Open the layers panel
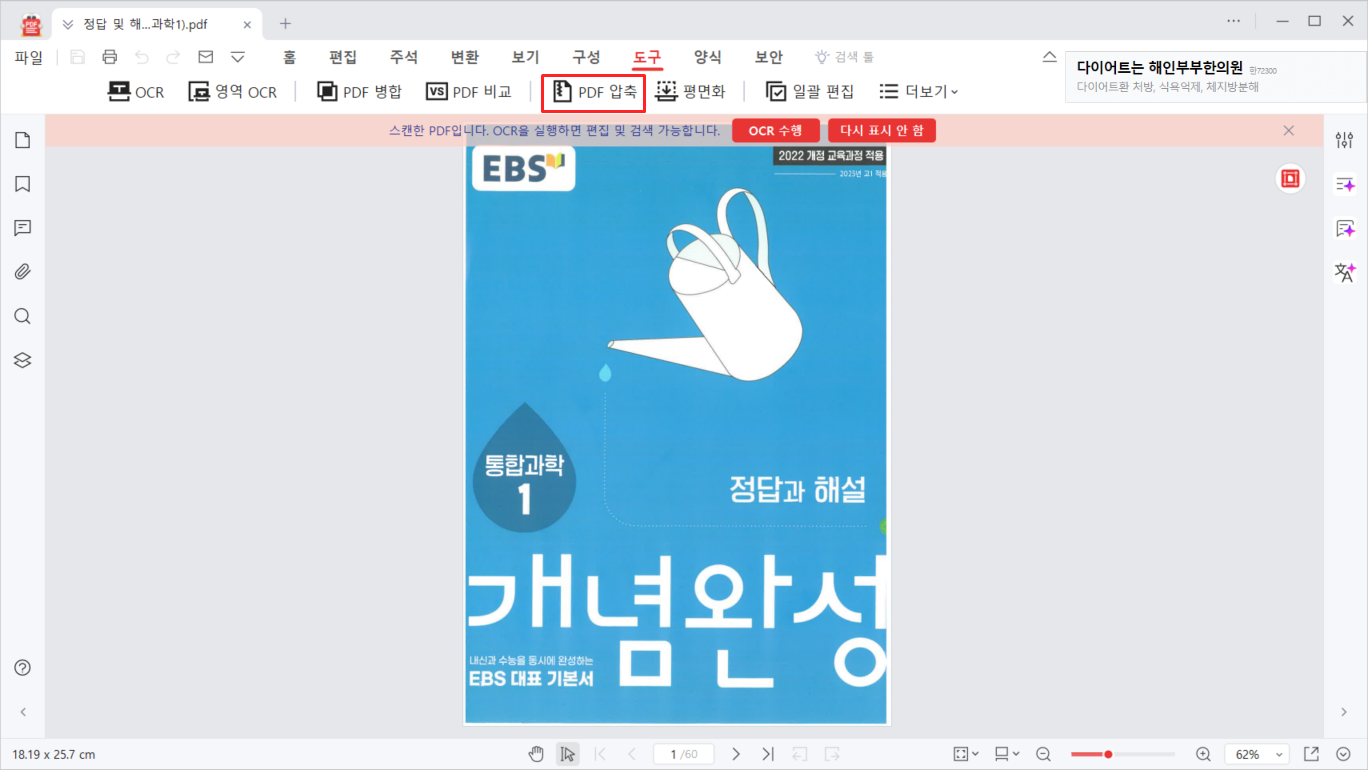 (22, 360)
